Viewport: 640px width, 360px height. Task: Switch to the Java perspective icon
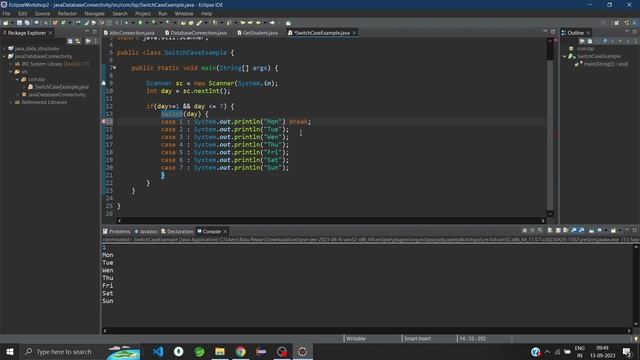[627, 22]
